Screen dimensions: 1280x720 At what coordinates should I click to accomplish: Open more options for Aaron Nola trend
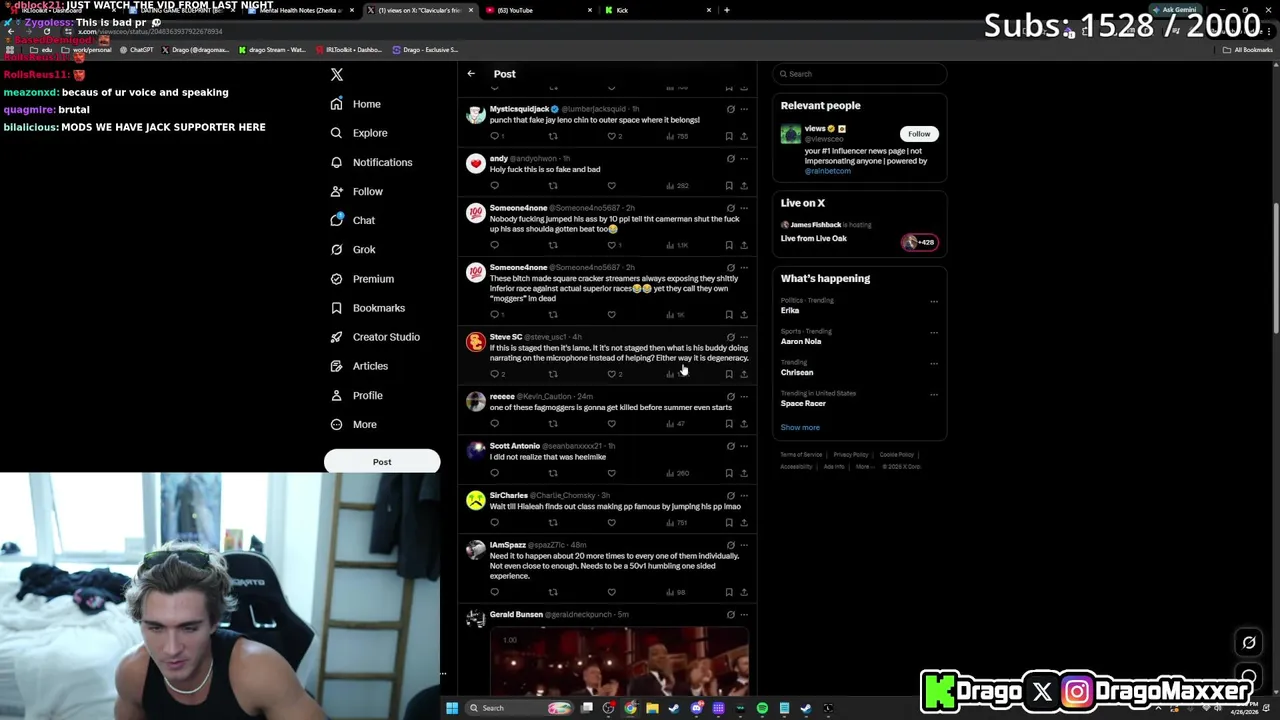(x=934, y=332)
